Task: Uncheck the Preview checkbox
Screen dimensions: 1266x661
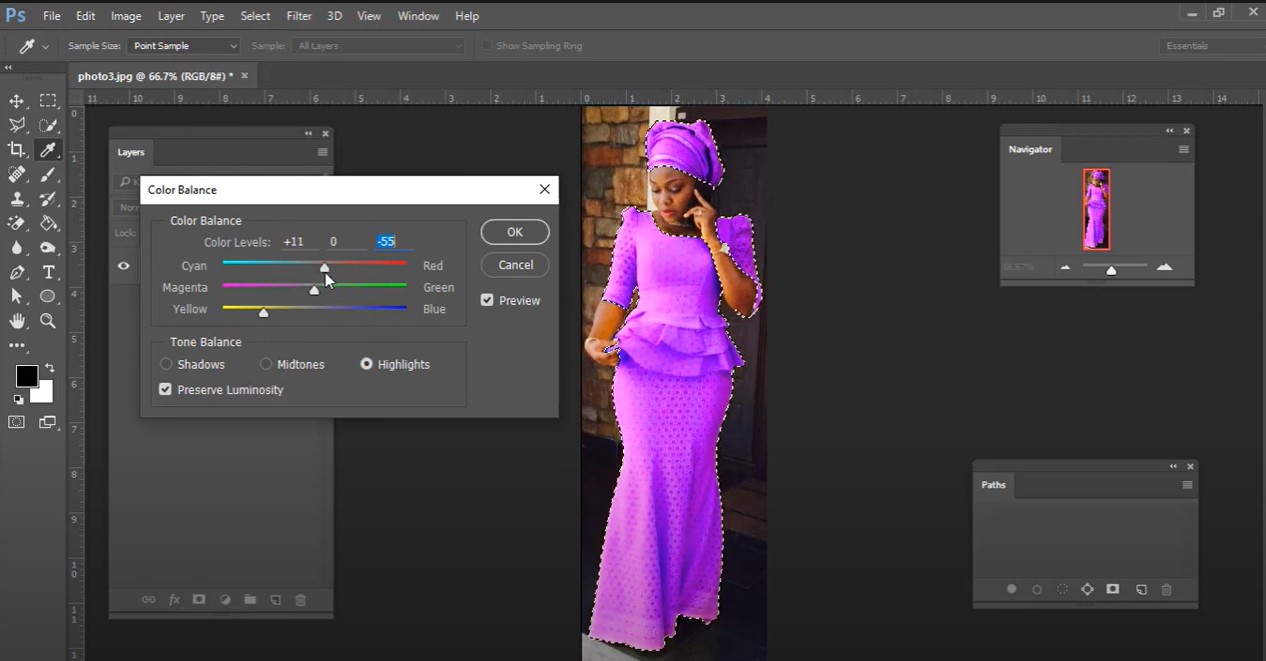Action: point(487,300)
